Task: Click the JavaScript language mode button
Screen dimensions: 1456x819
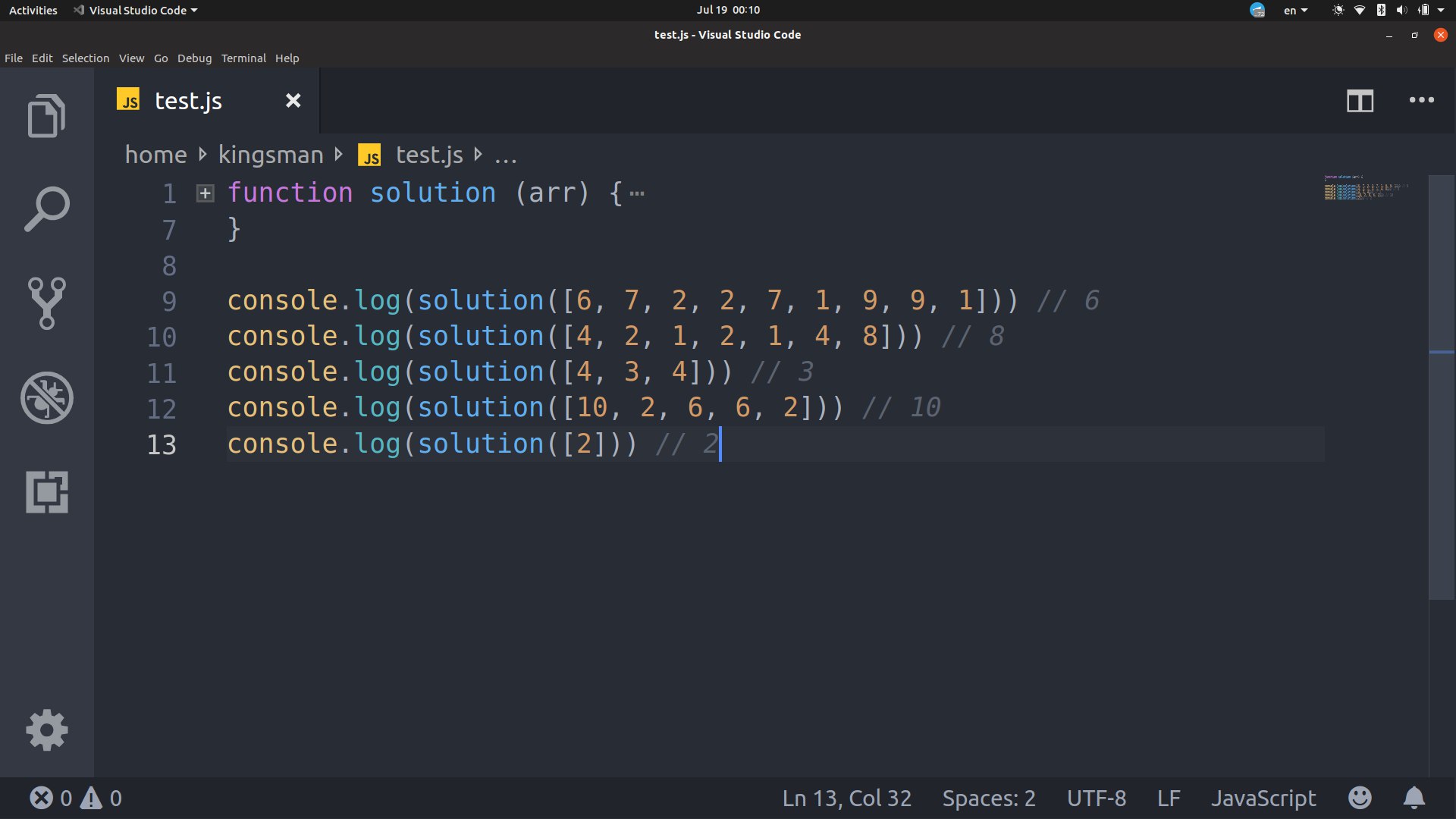Action: click(1263, 798)
